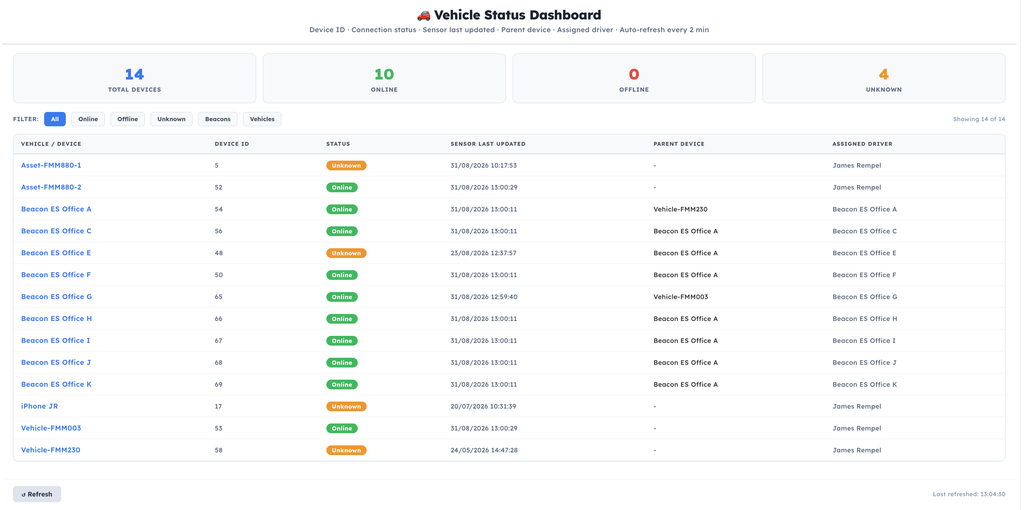Select the All filter

pyautogui.click(x=55, y=119)
